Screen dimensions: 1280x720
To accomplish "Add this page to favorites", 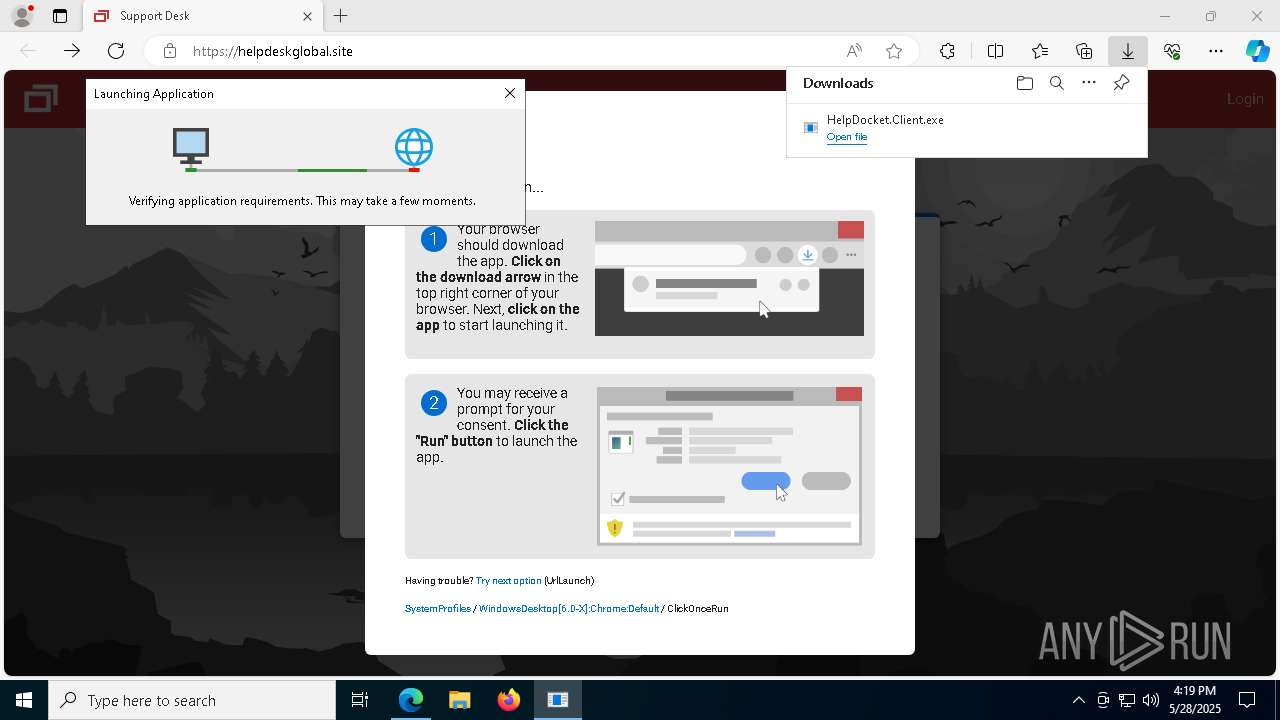I will 894,51.
